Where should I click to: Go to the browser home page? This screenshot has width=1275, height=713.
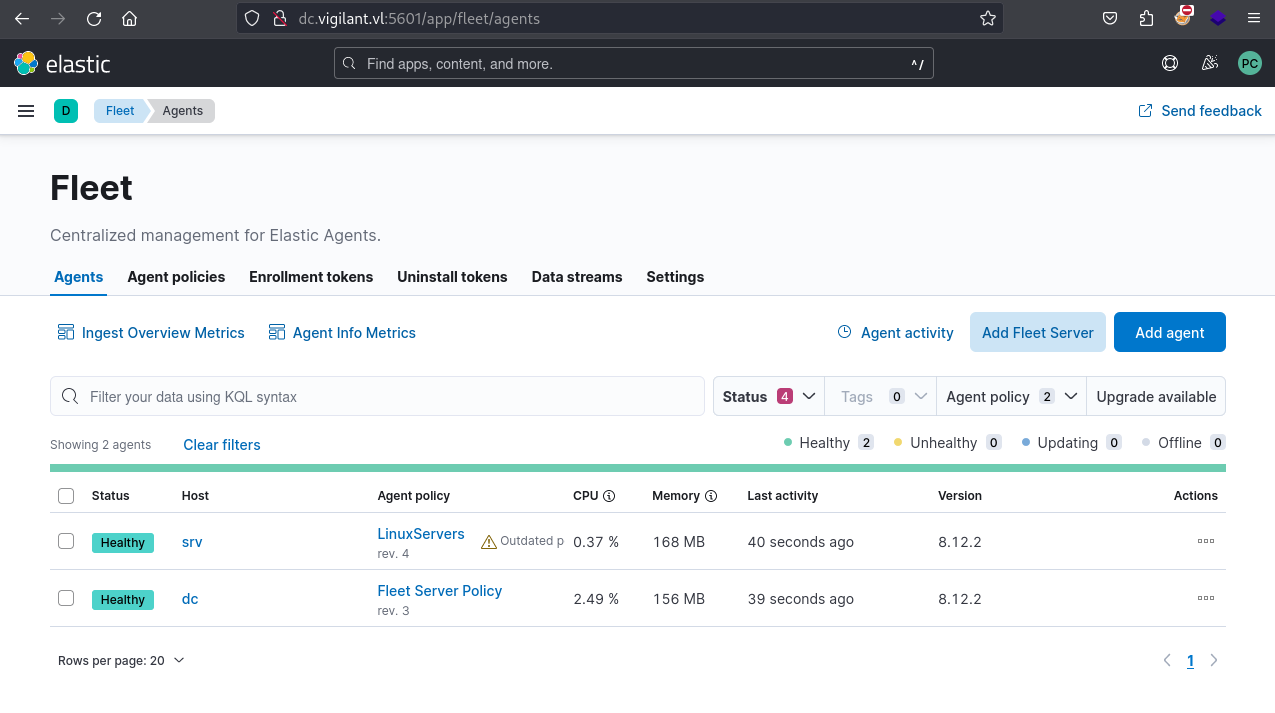[x=129, y=18]
